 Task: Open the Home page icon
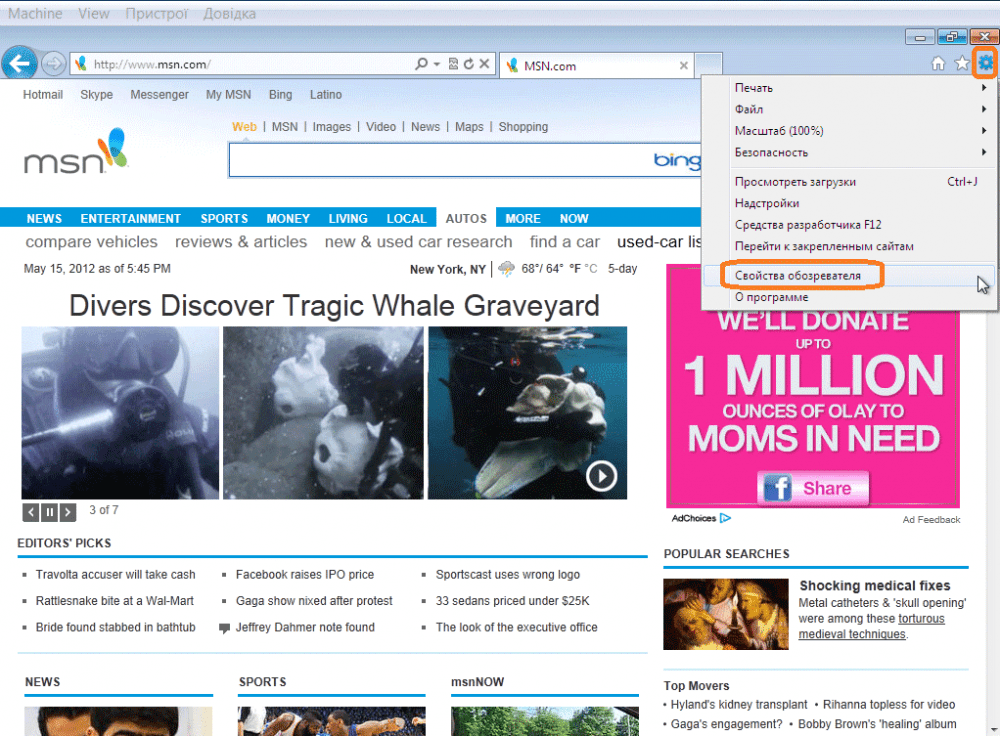938,64
